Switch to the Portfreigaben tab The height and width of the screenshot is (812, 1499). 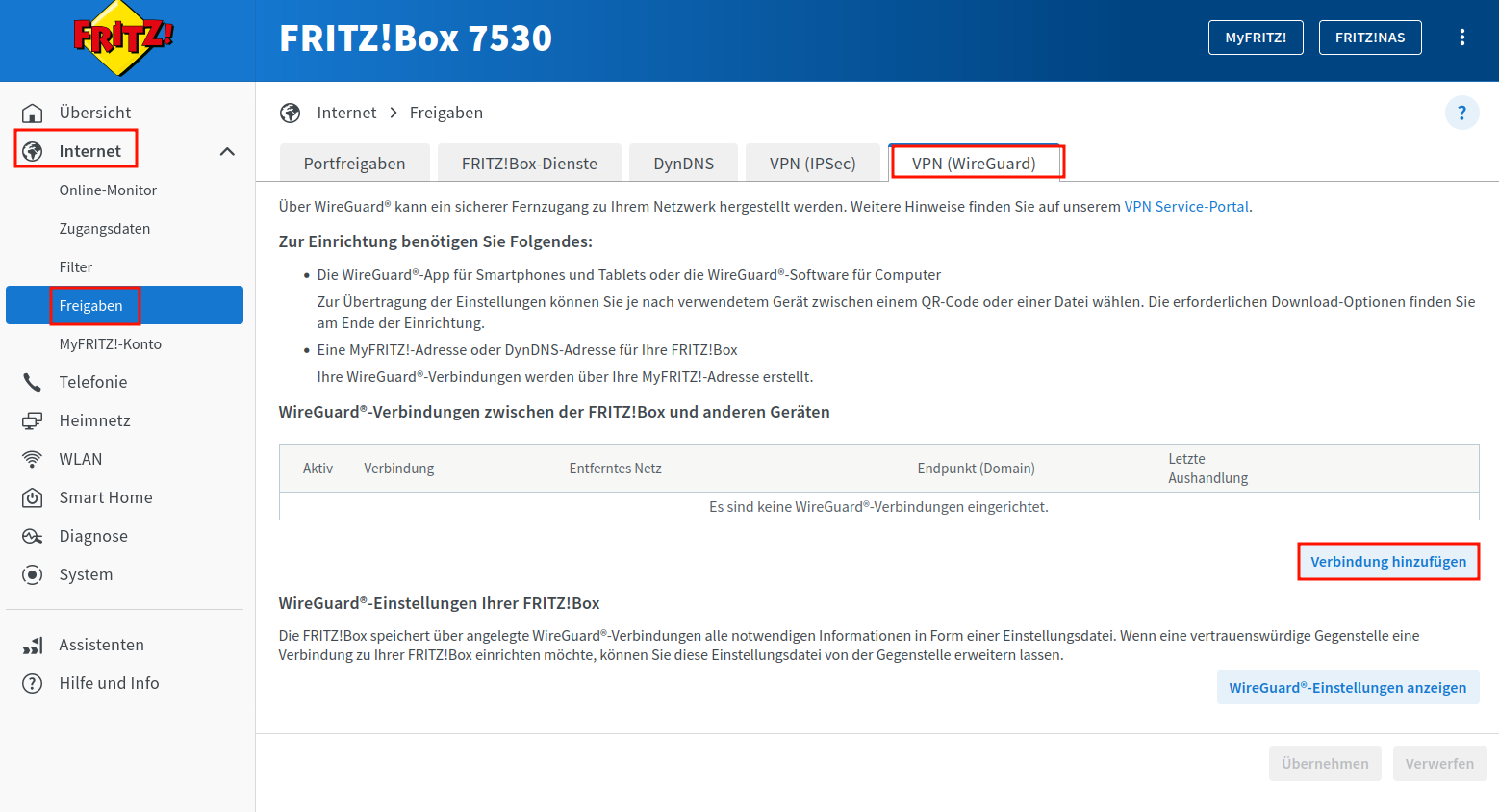[354, 164]
